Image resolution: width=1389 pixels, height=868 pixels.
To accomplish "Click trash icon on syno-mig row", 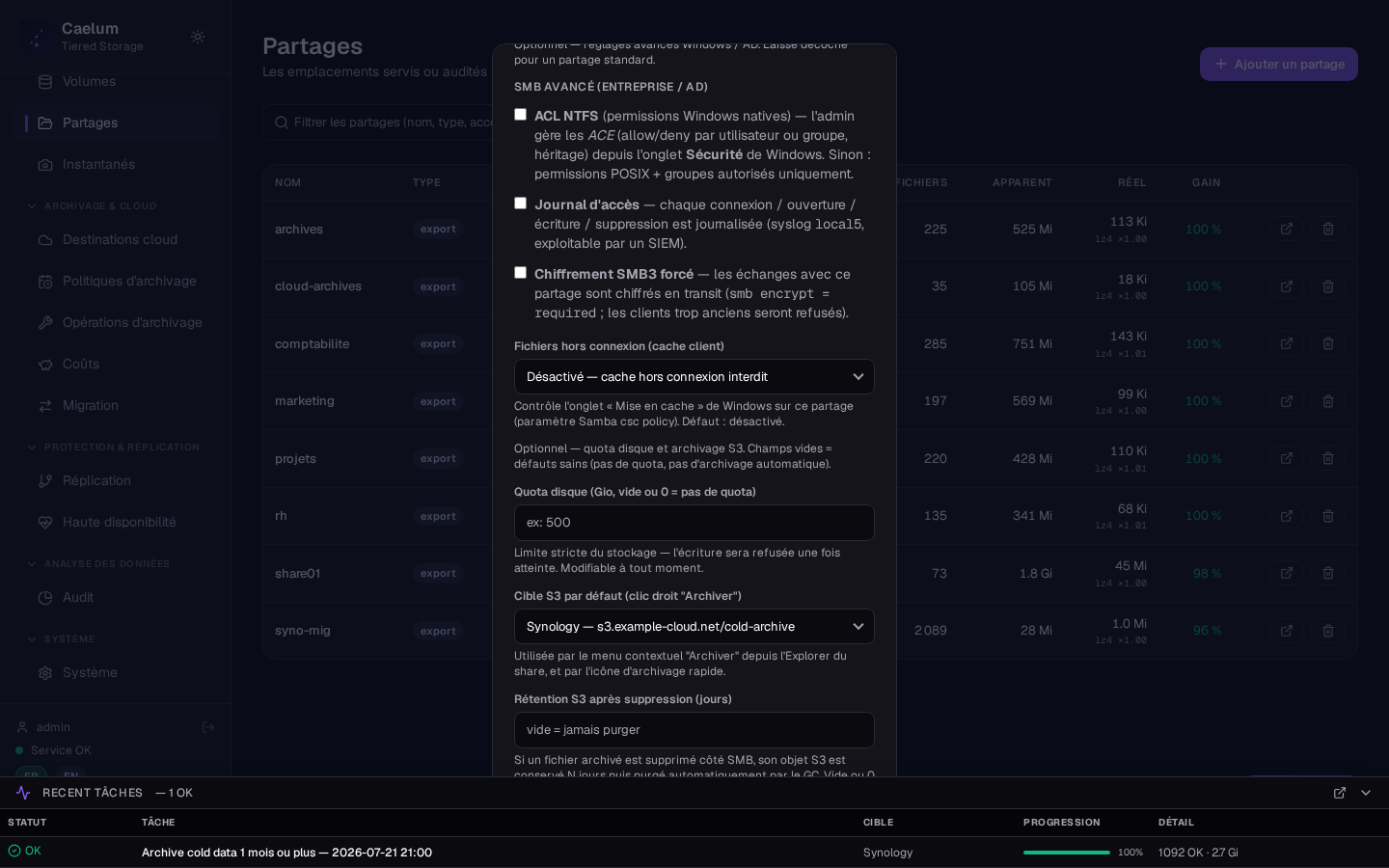I will [1328, 631].
